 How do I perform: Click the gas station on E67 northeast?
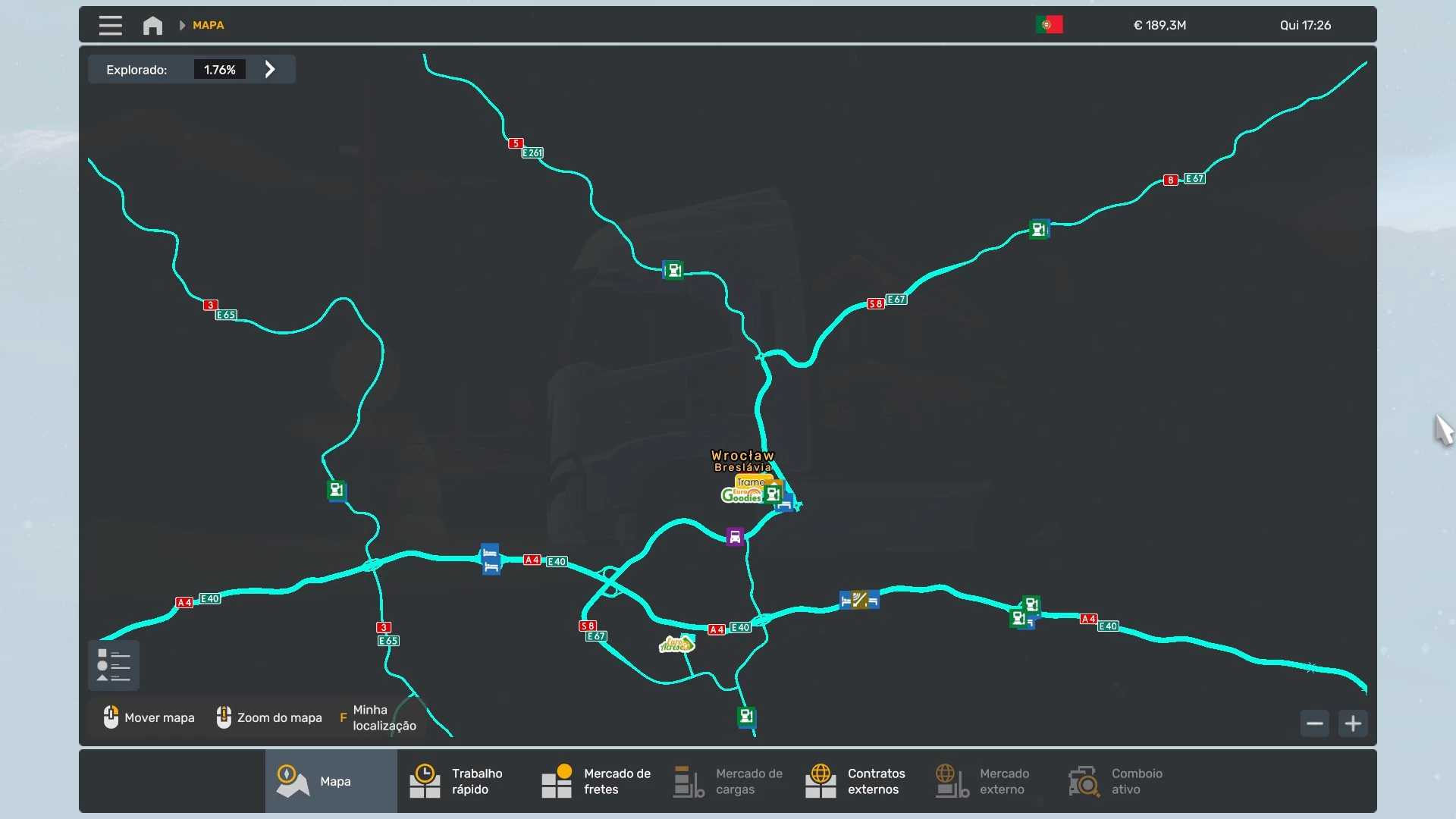(x=1039, y=229)
